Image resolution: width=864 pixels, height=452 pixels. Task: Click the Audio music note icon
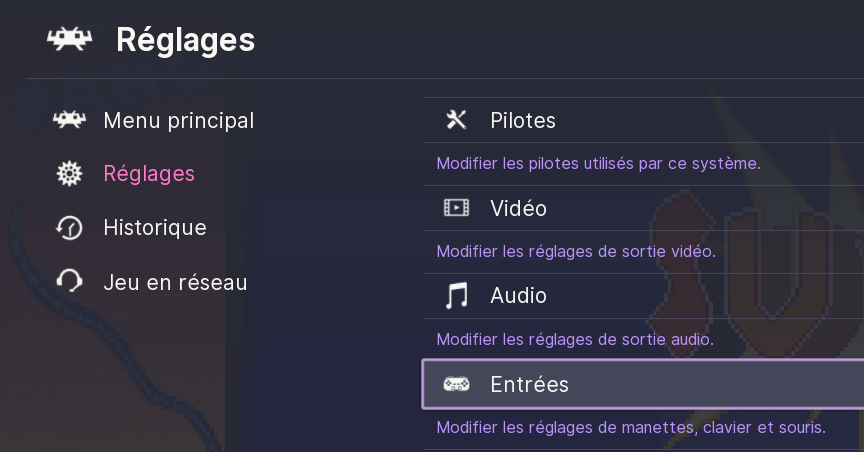coord(456,296)
